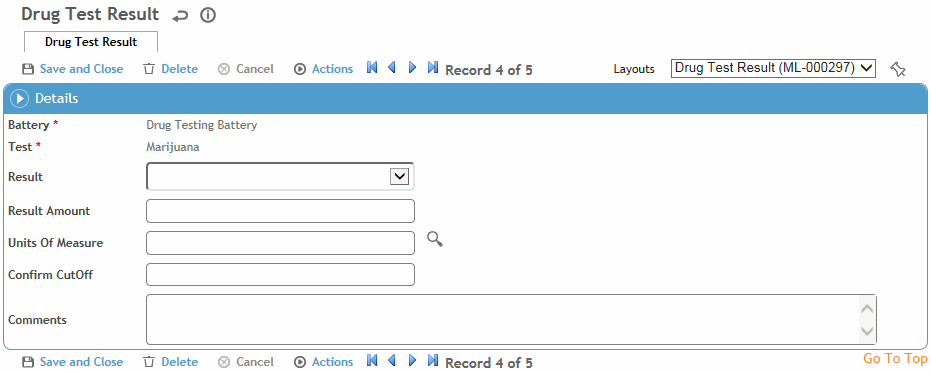Focus the Result Amount input field
Image resolution: width=931 pixels, height=373 pixels.
point(280,211)
